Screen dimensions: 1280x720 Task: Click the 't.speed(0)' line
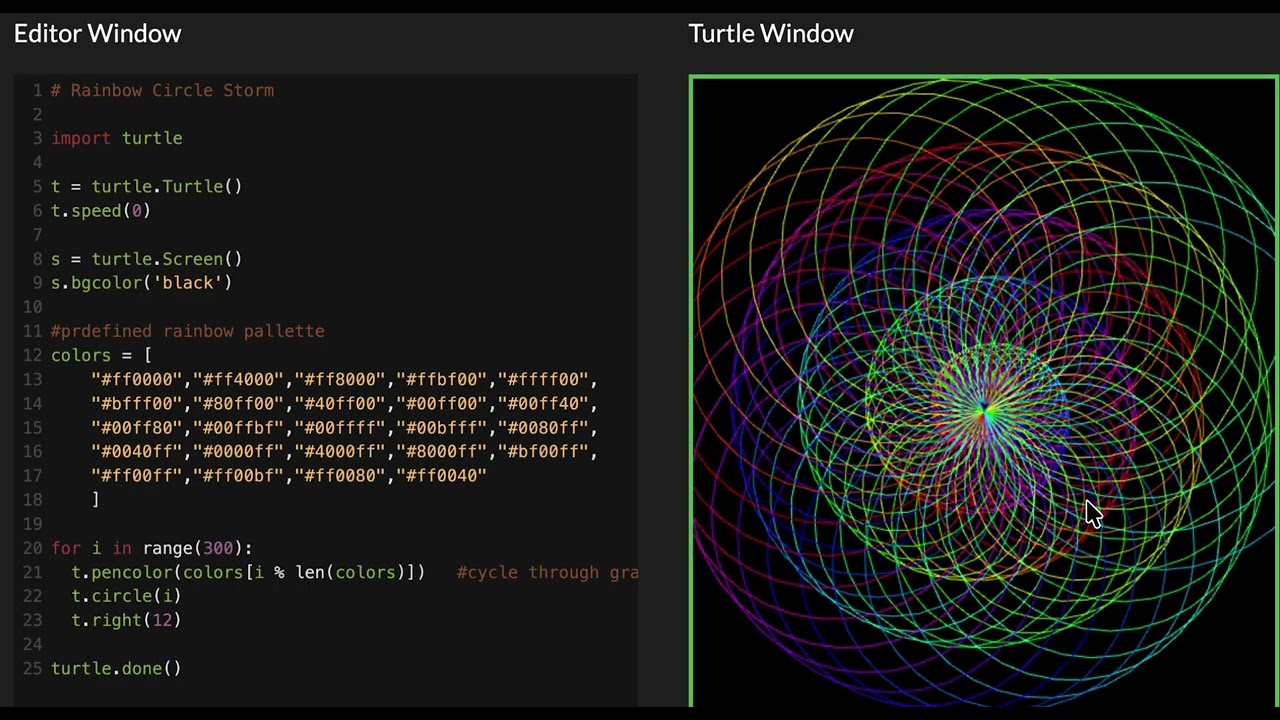tap(100, 210)
